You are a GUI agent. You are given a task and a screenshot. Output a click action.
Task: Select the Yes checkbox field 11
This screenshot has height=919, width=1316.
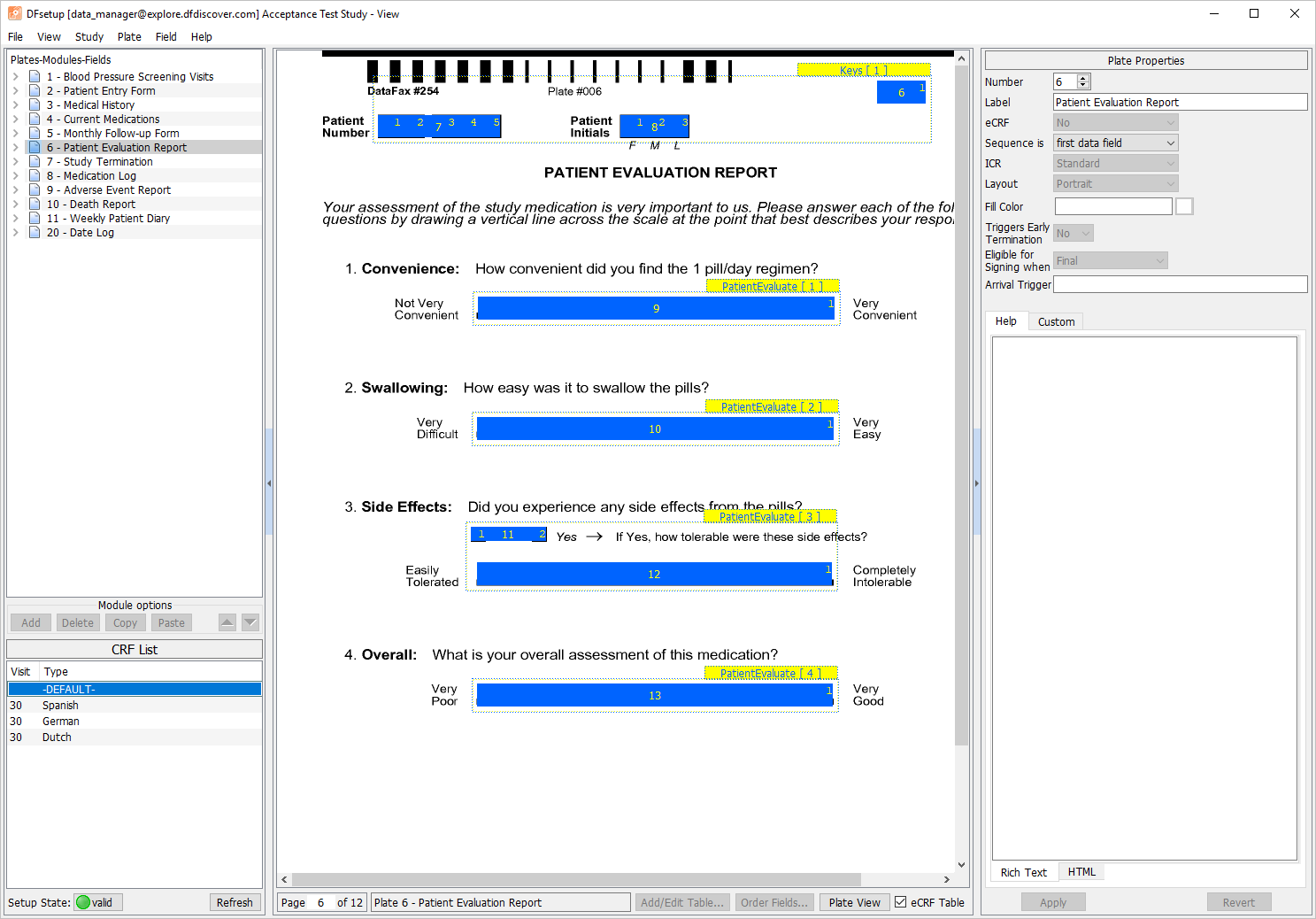click(508, 534)
